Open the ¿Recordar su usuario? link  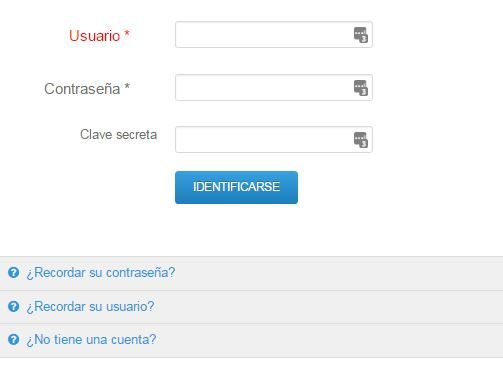90,306
